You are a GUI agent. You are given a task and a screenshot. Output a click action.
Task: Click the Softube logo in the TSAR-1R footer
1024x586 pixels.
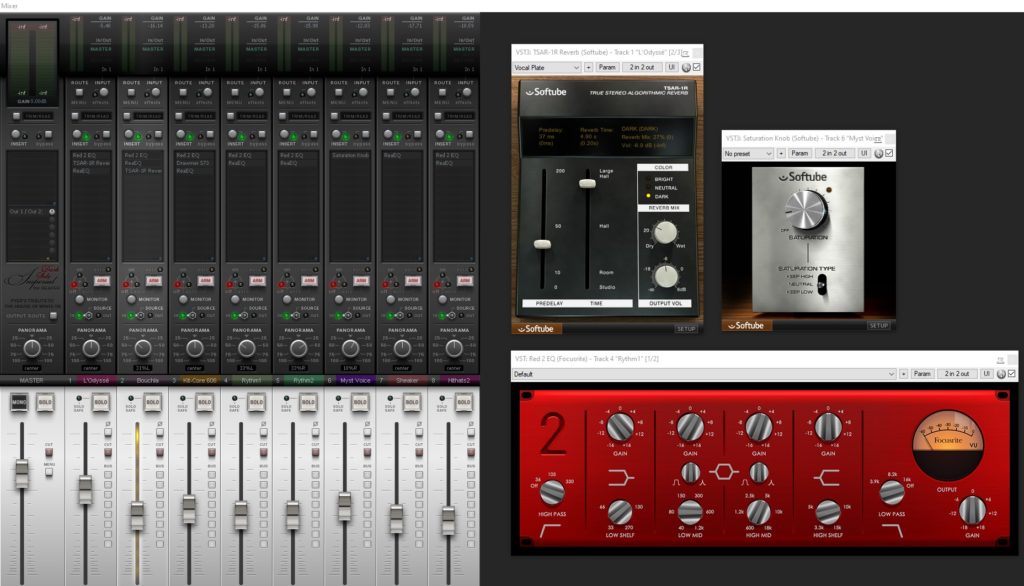[536, 329]
